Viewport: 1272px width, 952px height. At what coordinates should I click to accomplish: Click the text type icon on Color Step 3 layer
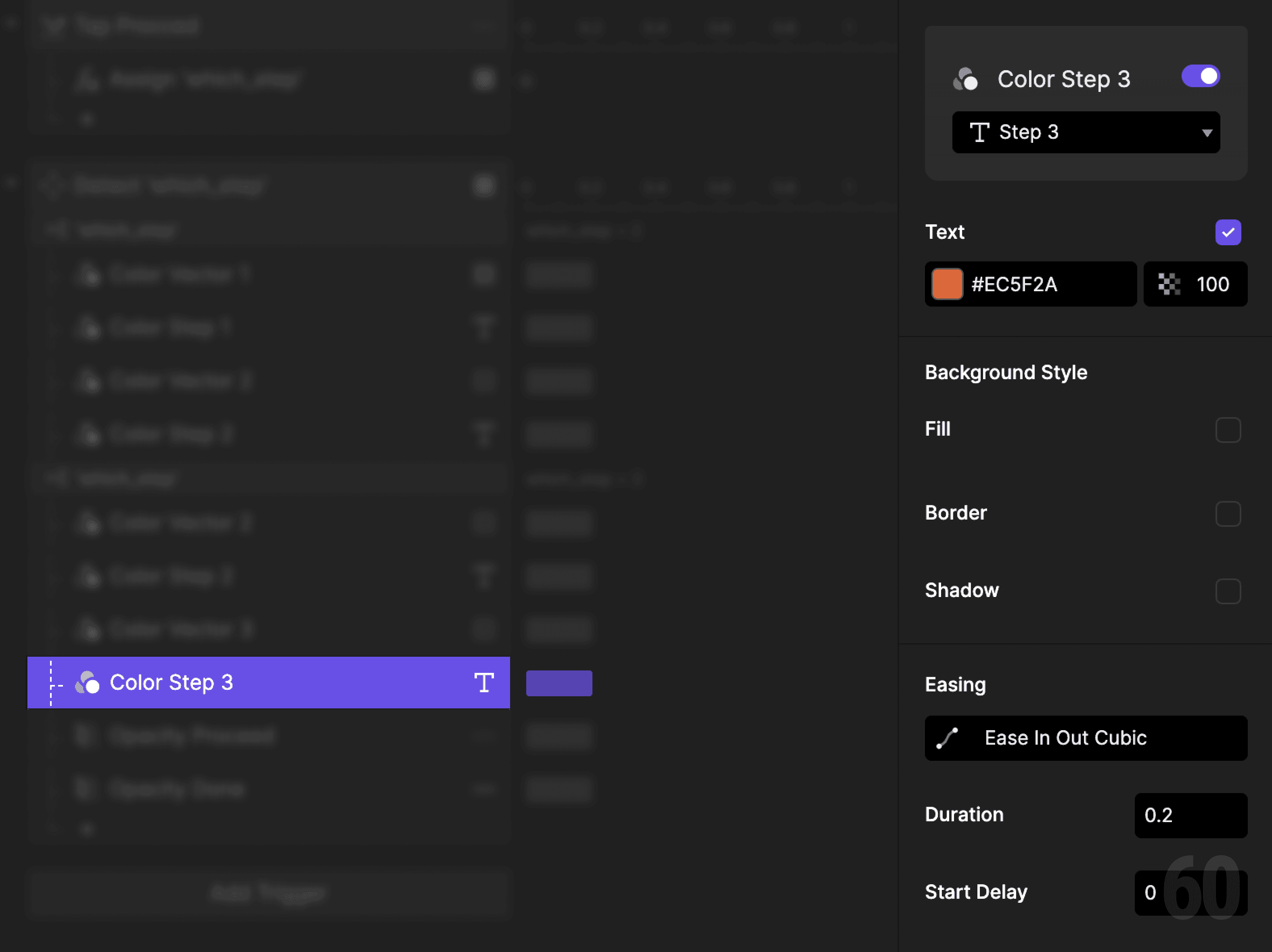pyautogui.click(x=483, y=683)
